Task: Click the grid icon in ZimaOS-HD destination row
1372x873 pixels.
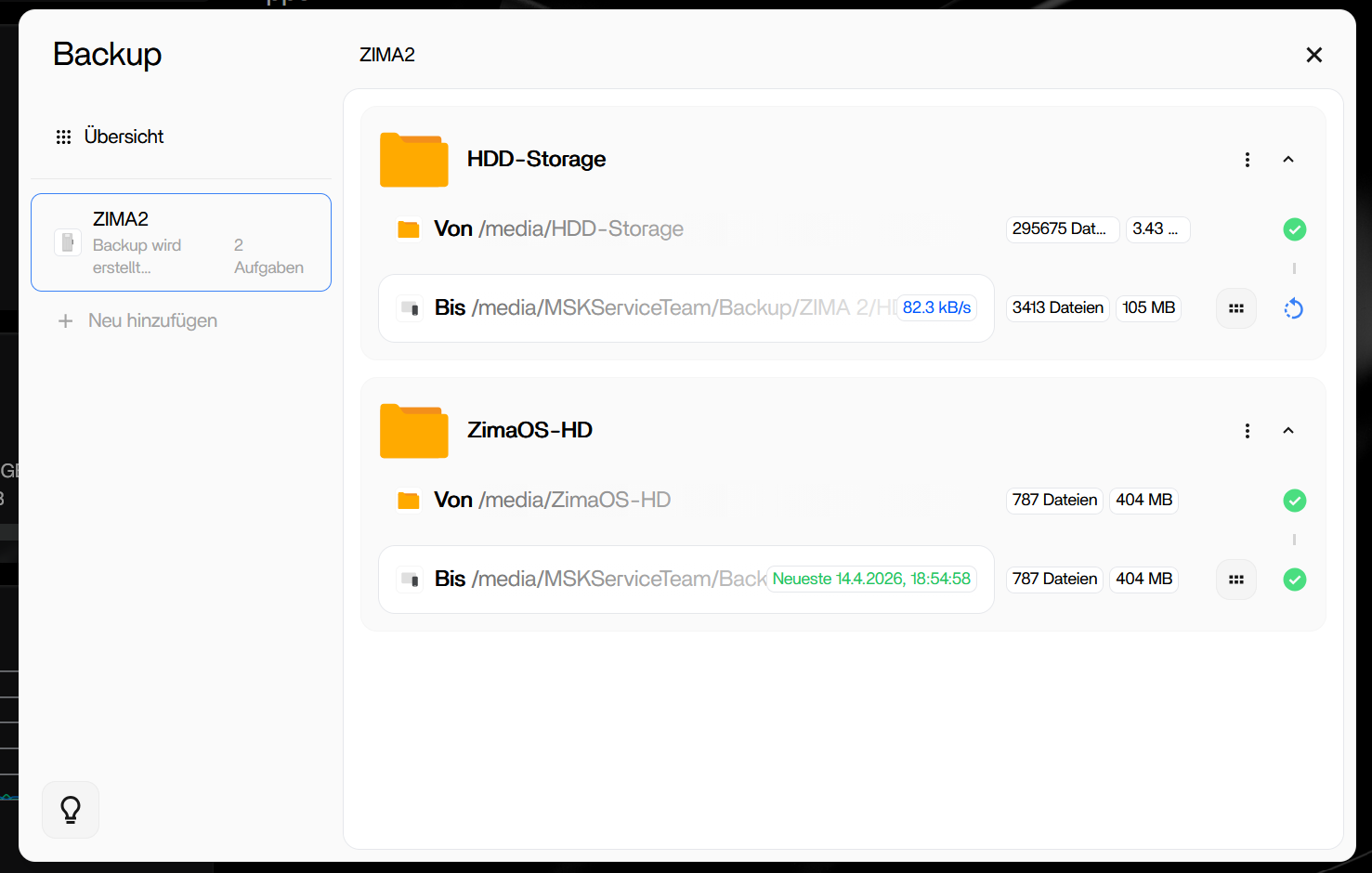Action: pyautogui.click(x=1235, y=580)
